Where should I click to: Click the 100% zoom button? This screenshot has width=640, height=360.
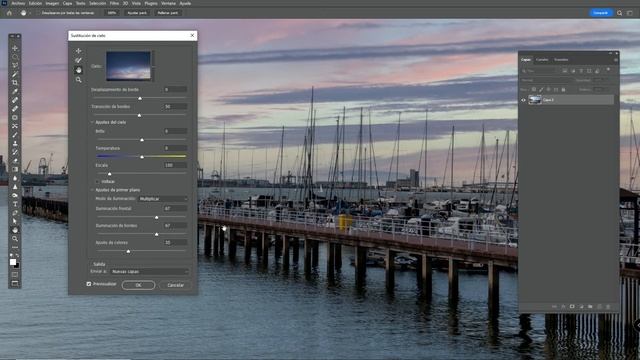point(112,13)
